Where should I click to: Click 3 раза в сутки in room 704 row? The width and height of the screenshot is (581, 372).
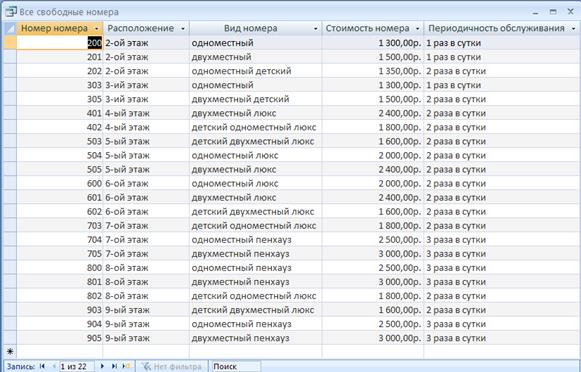click(502, 240)
